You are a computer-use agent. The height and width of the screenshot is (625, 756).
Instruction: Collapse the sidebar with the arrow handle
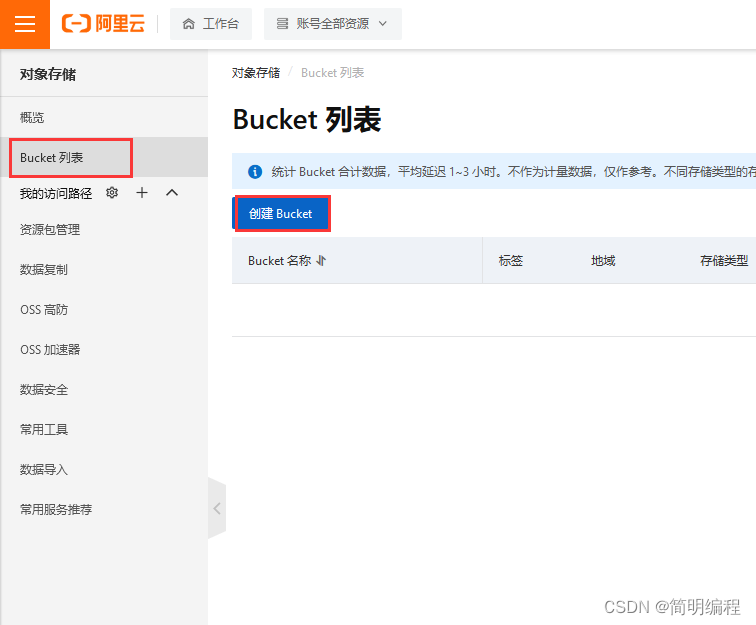point(217,508)
